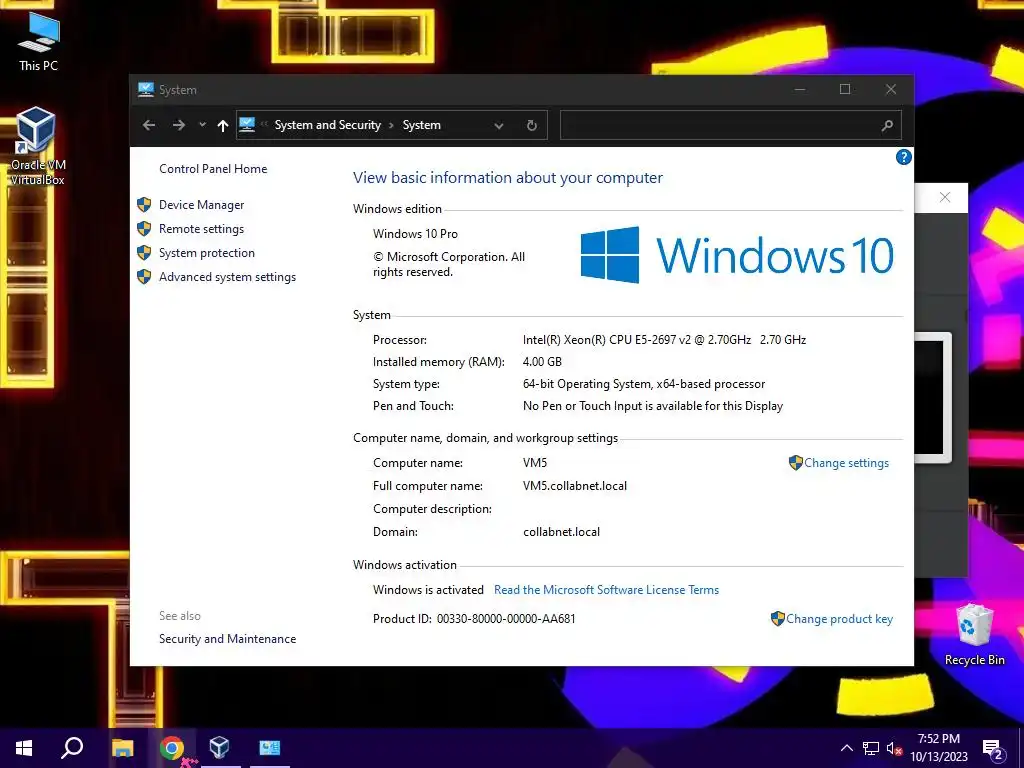
Task: Select the System breadcrumb segment
Action: [x=421, y=125]
